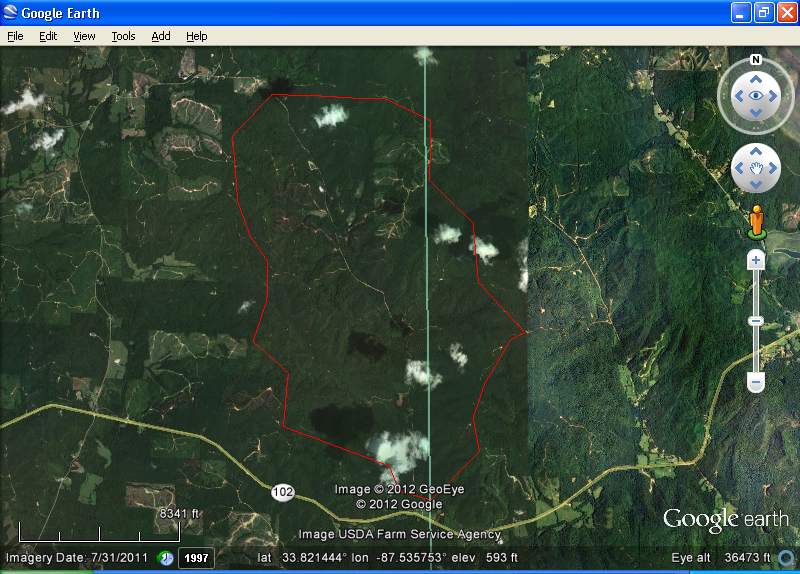
Task: Click the N north-up compass marker
Action: (x=756, y=59)
